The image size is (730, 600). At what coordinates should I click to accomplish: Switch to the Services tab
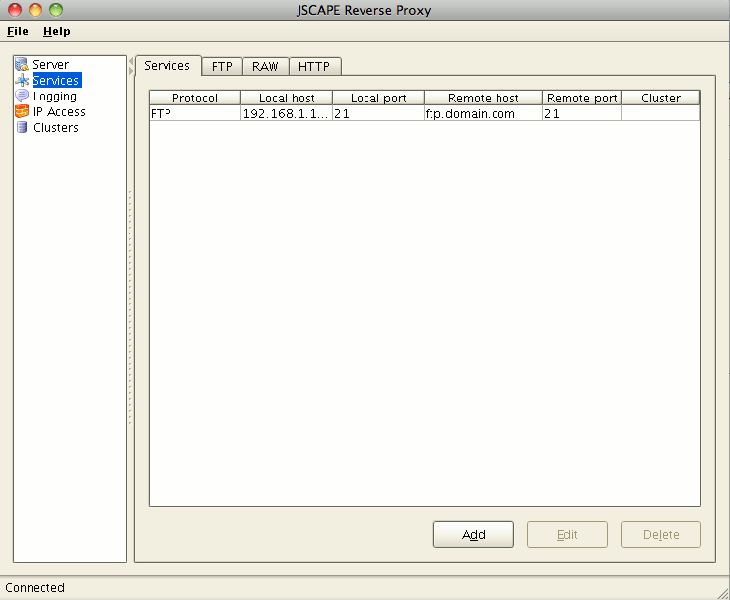pyautogui.click(x=167, y=66)
